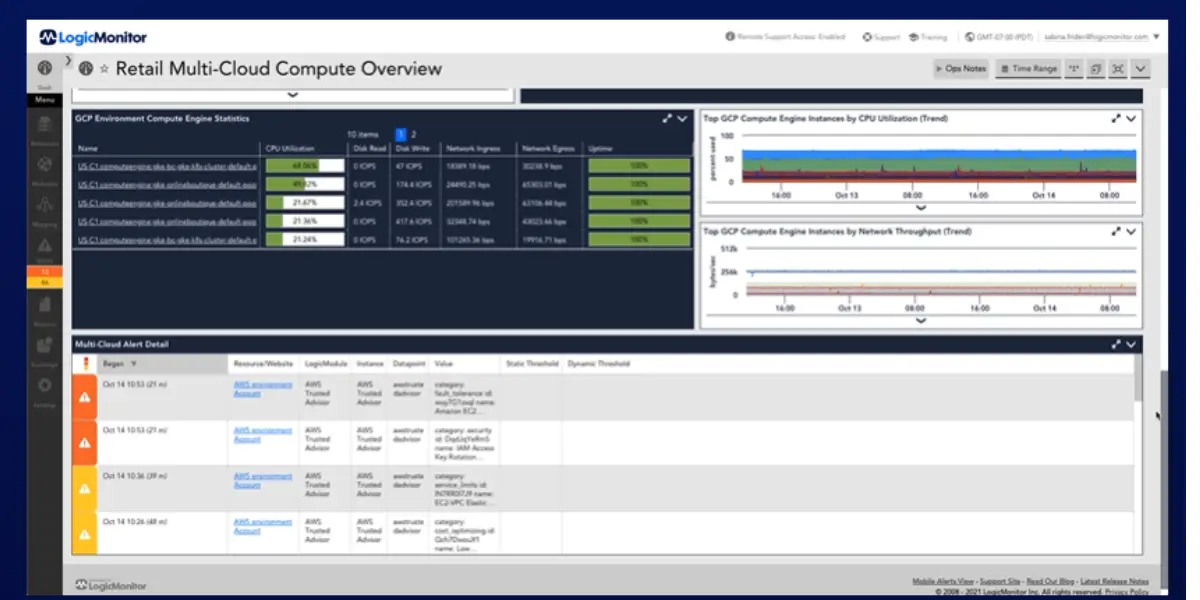
Task: Favorite the dashboard with the star icon
Action: (105, 70)
